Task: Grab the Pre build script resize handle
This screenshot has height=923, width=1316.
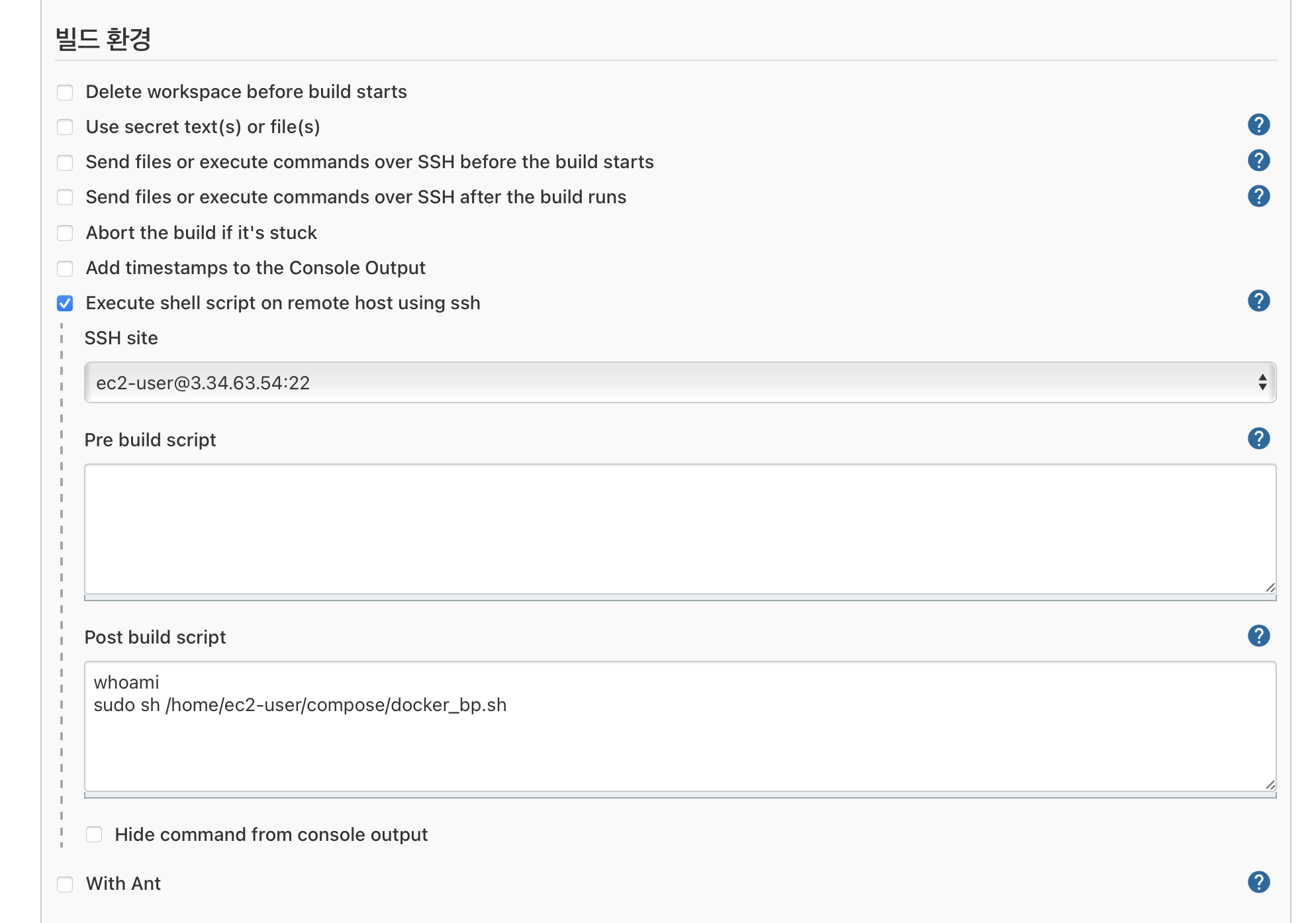Action: (x=1270, y=587)
